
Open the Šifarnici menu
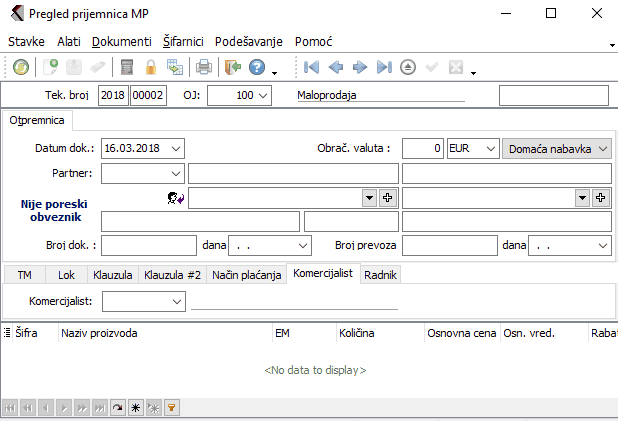point(183,42)
